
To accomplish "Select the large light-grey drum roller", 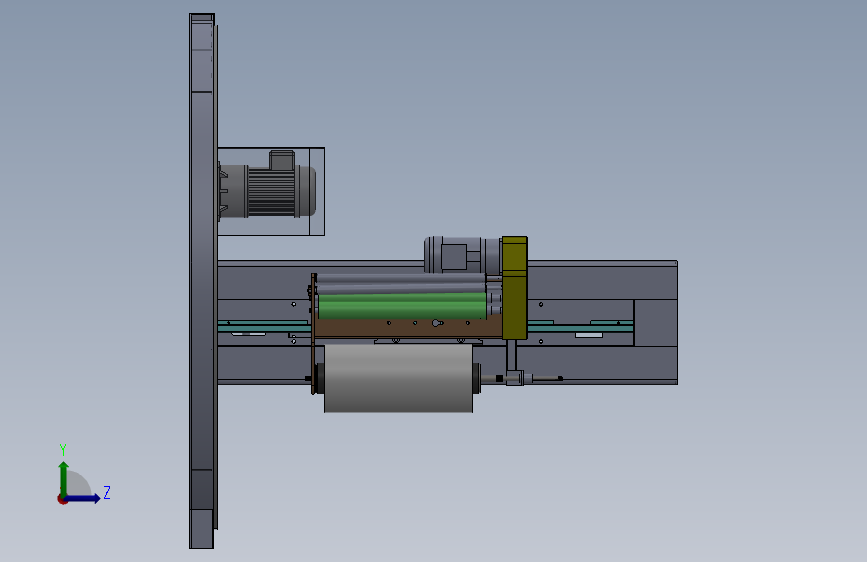I will coord(398,378).
